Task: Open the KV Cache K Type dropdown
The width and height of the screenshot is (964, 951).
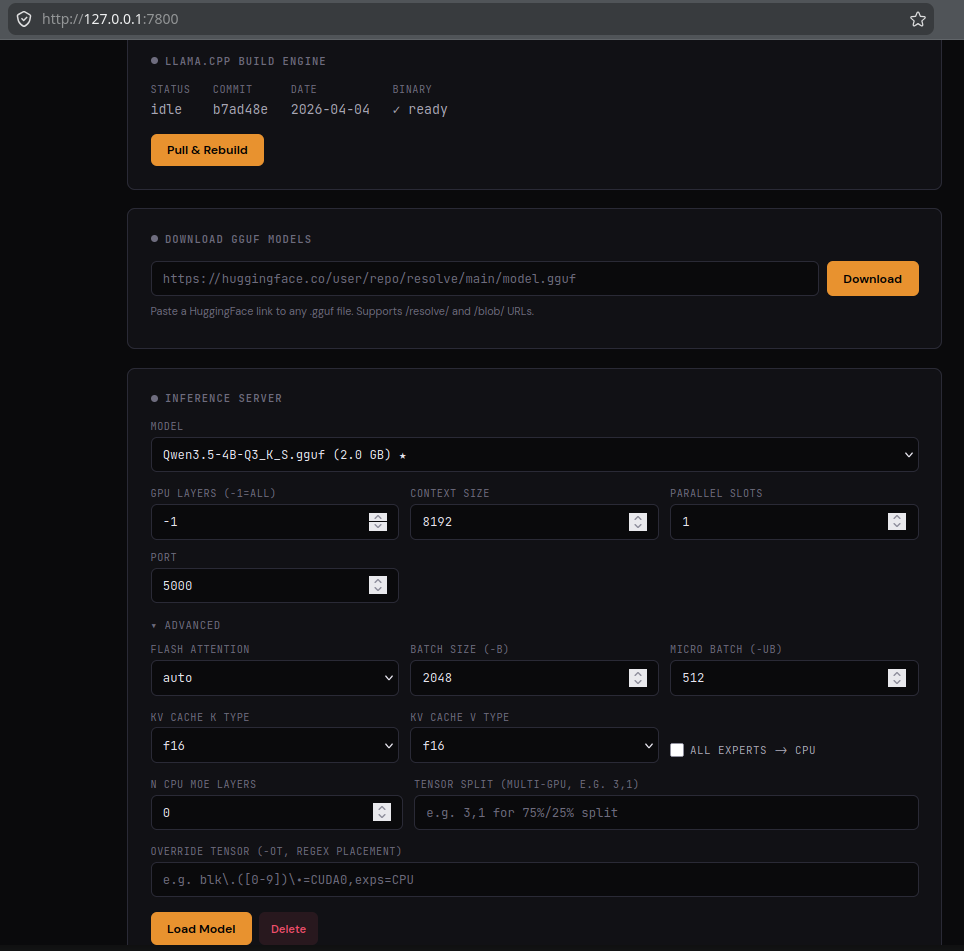Action: point(274,746)
